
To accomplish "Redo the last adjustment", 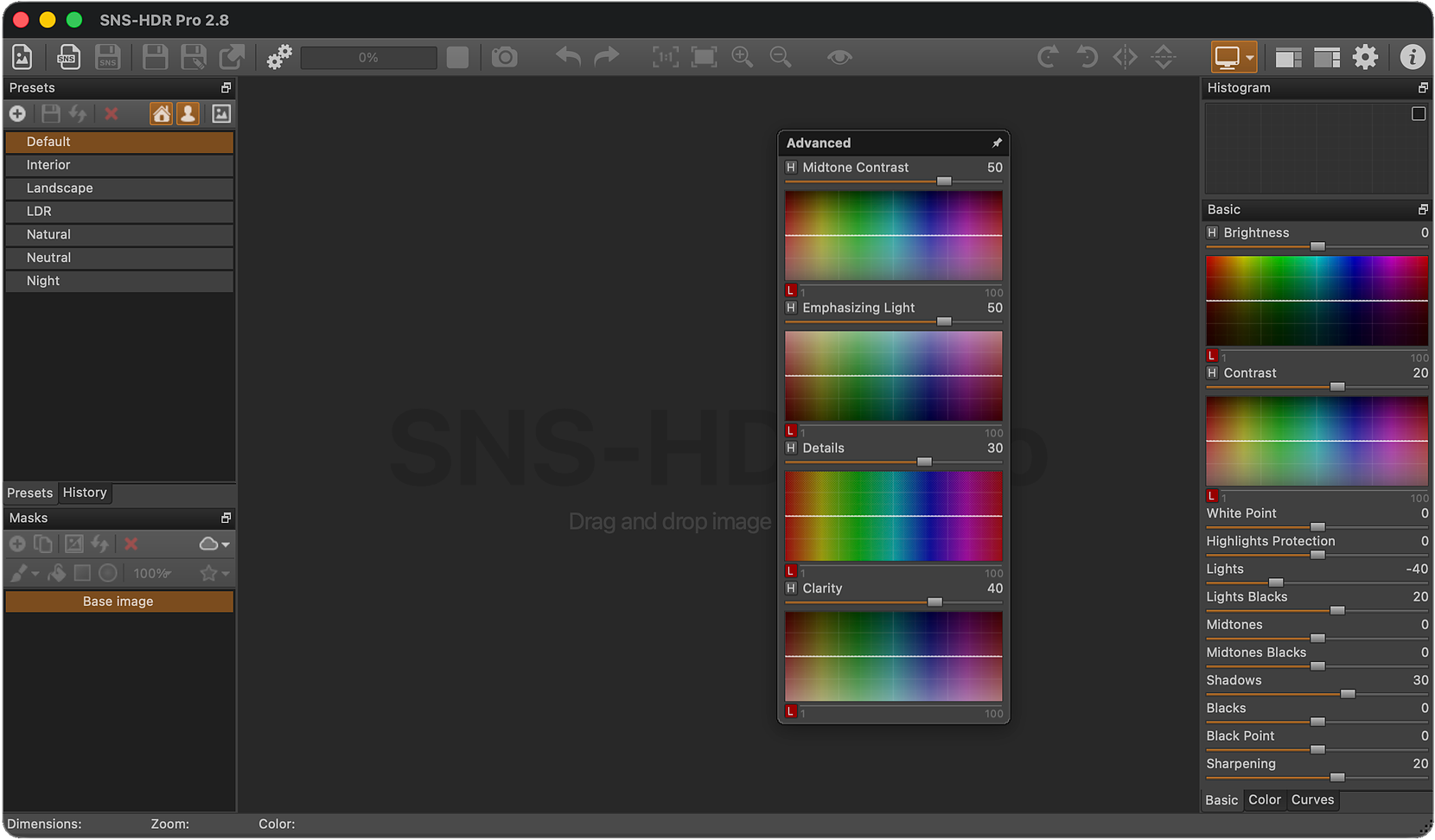I will [607, 57].
